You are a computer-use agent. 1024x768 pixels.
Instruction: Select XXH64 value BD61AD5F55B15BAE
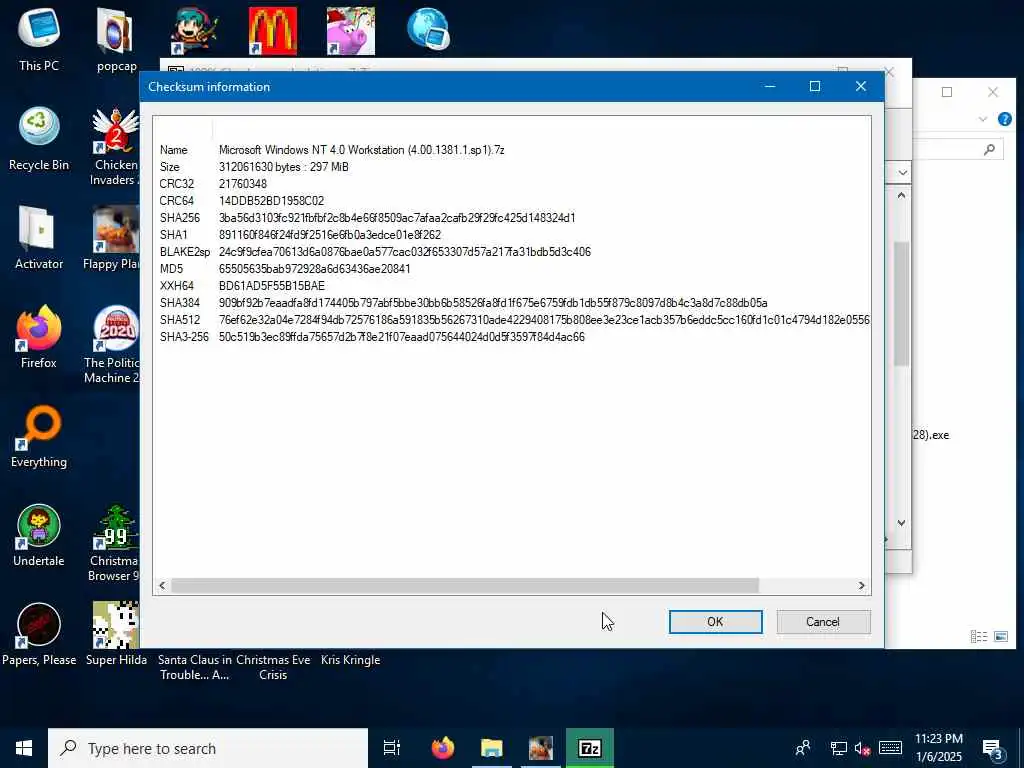click(272, 285)
